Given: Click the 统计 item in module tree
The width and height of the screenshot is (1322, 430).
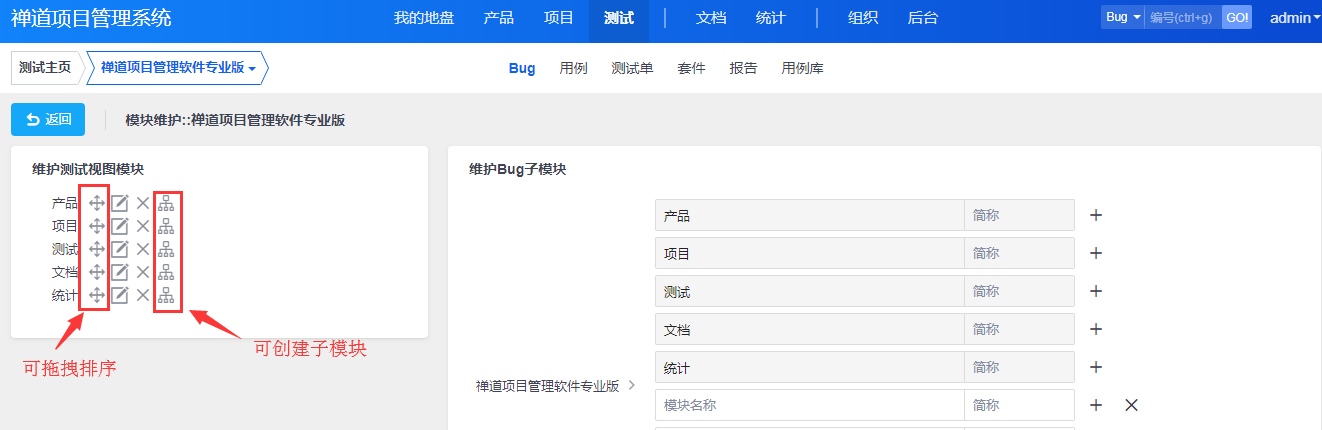Looking at the screenshot, I should pyautogui.click(x=64, y=295).
